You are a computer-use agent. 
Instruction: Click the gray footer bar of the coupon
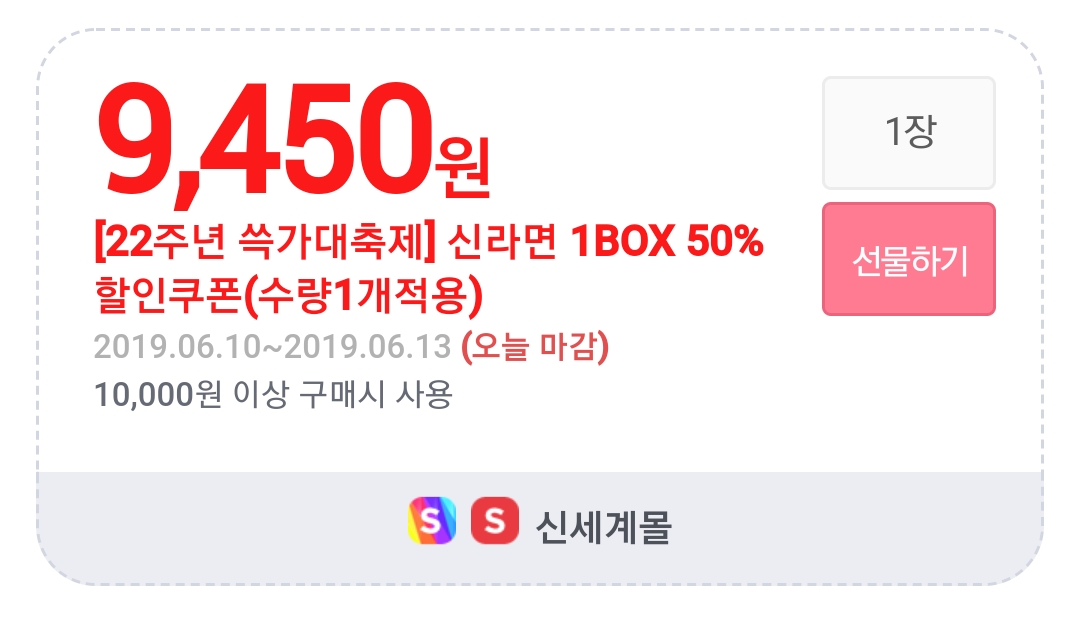[x=540, y=528]
